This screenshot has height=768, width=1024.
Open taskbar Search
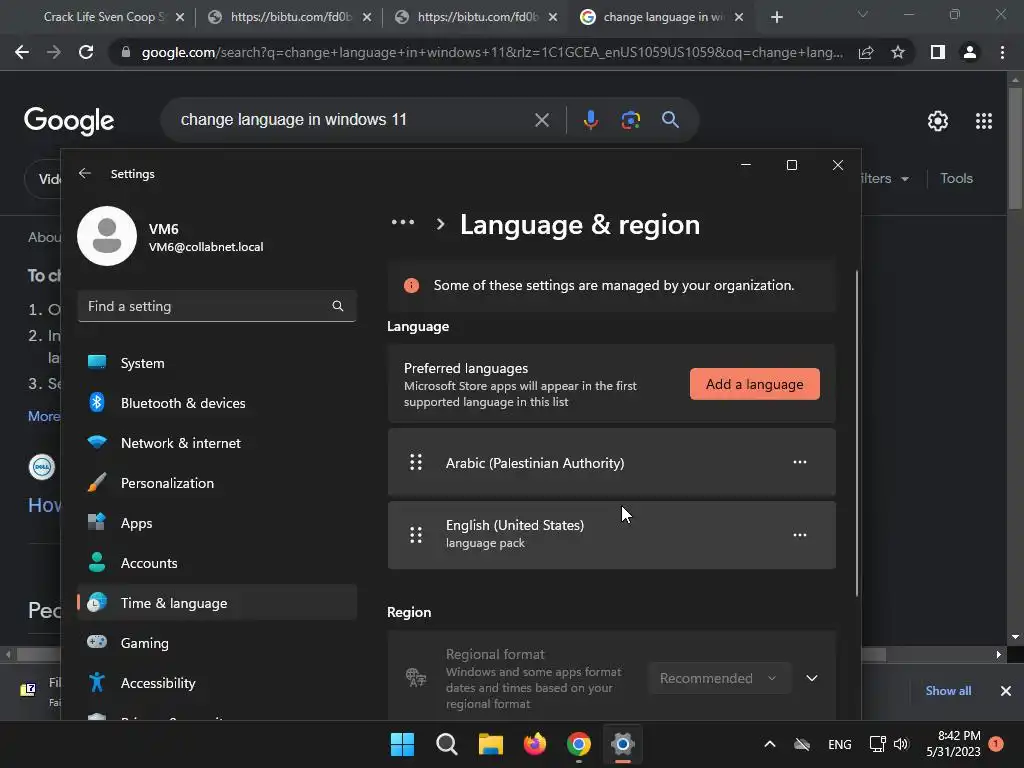click(x=447, y=744)
